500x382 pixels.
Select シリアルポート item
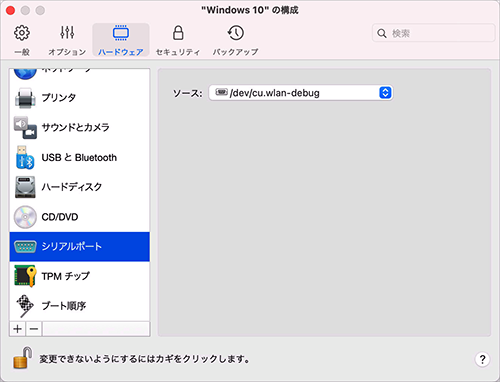coord(80,247)
